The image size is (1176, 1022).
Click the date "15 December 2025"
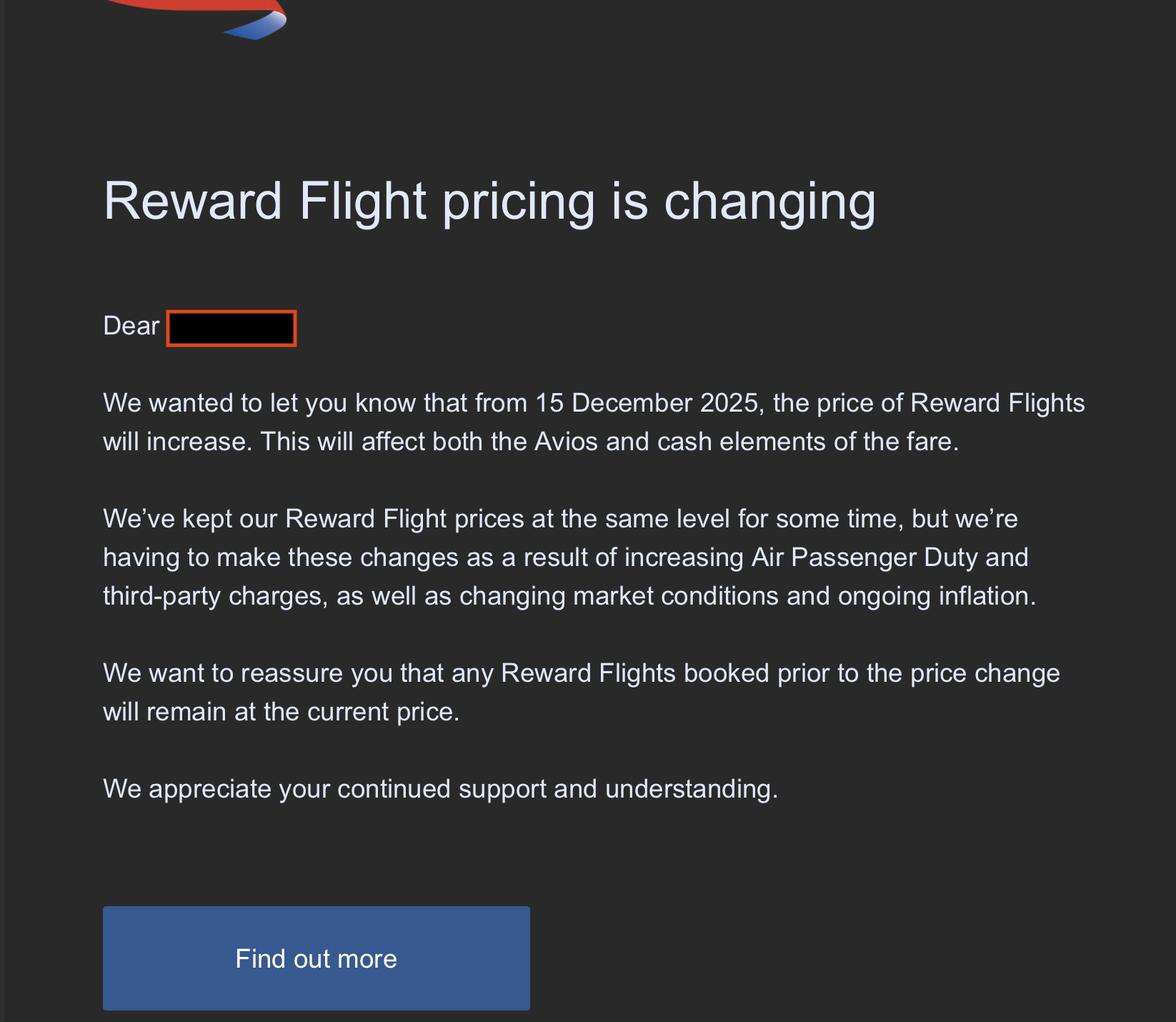coord(647,403)
